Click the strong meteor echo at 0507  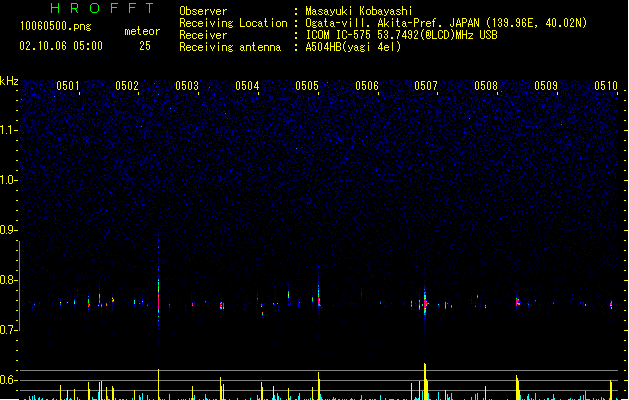425,303
